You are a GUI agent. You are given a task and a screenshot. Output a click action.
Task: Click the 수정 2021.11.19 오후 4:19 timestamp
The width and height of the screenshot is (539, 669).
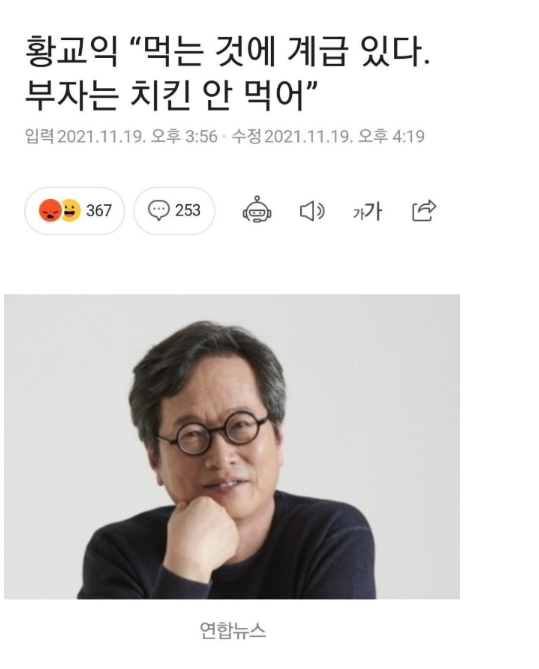(328, 137)
